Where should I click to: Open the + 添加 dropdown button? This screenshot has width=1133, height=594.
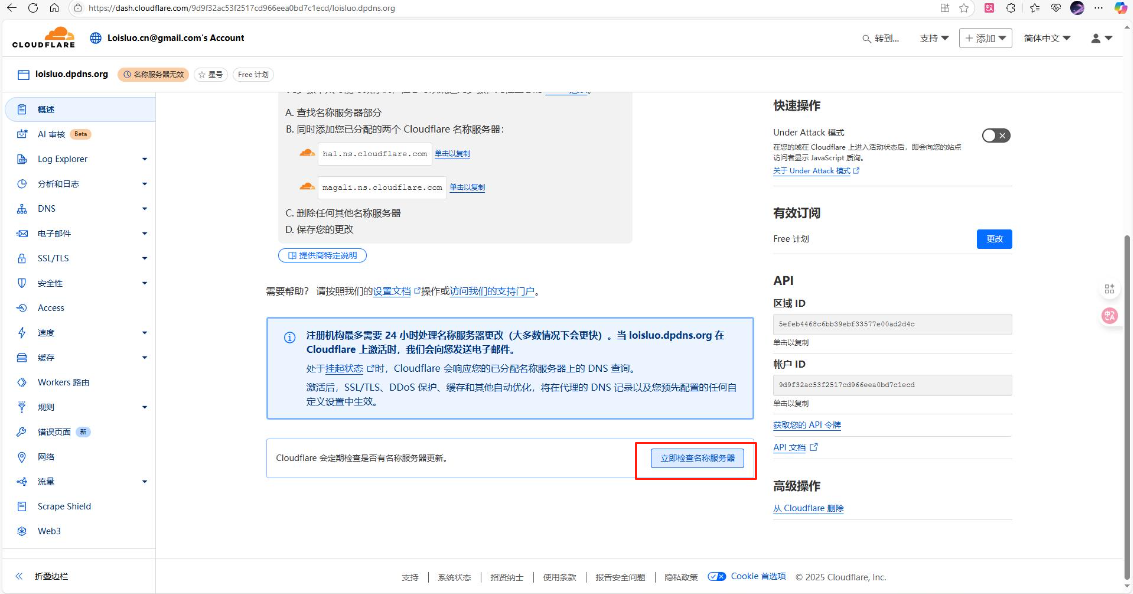click(x=986, y=38)
